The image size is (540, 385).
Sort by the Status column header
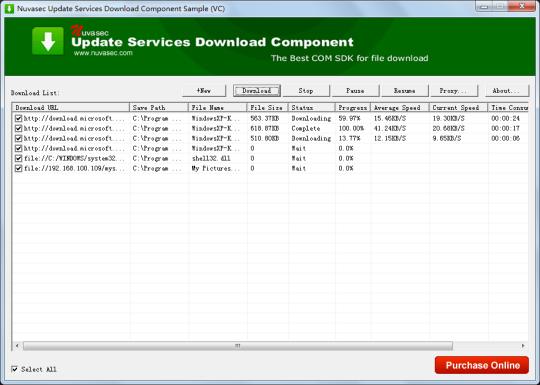pos(312,108)
